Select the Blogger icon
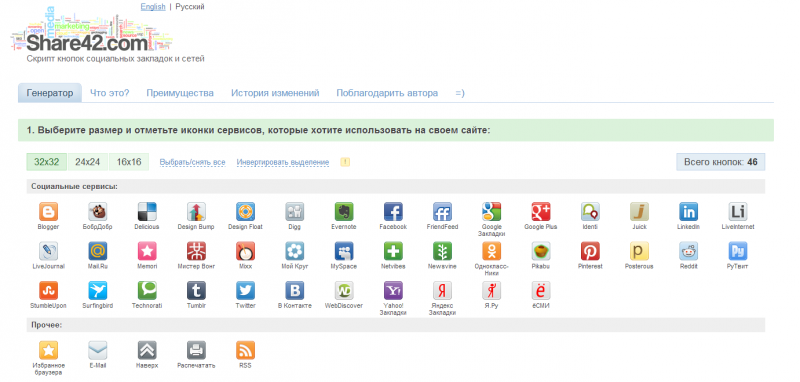This screenshot has width=800, height=382. pyautogui.click(x=48, y=211)
